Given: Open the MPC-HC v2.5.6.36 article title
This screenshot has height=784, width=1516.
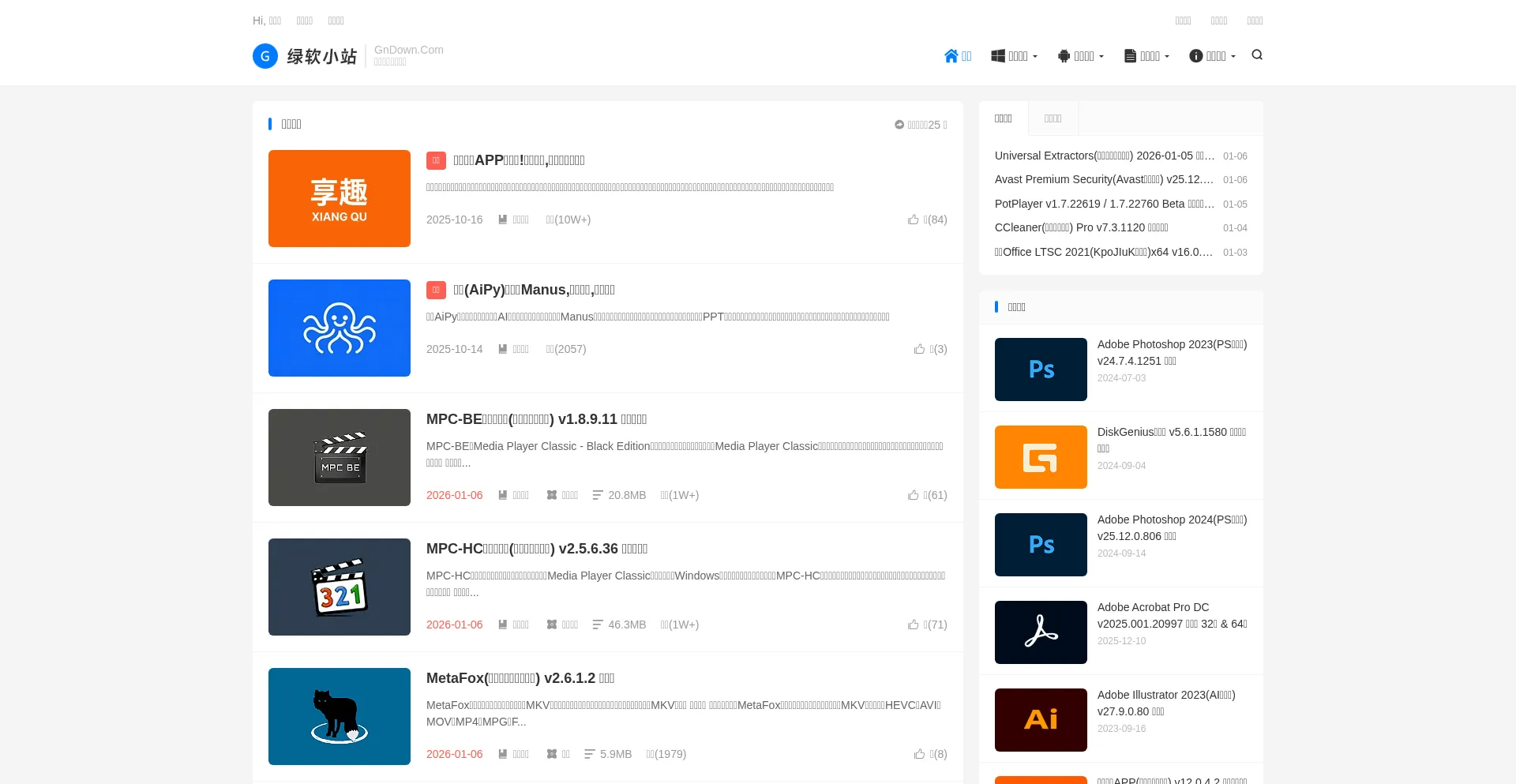Looking at the screenshot, I should coord(537,549).
